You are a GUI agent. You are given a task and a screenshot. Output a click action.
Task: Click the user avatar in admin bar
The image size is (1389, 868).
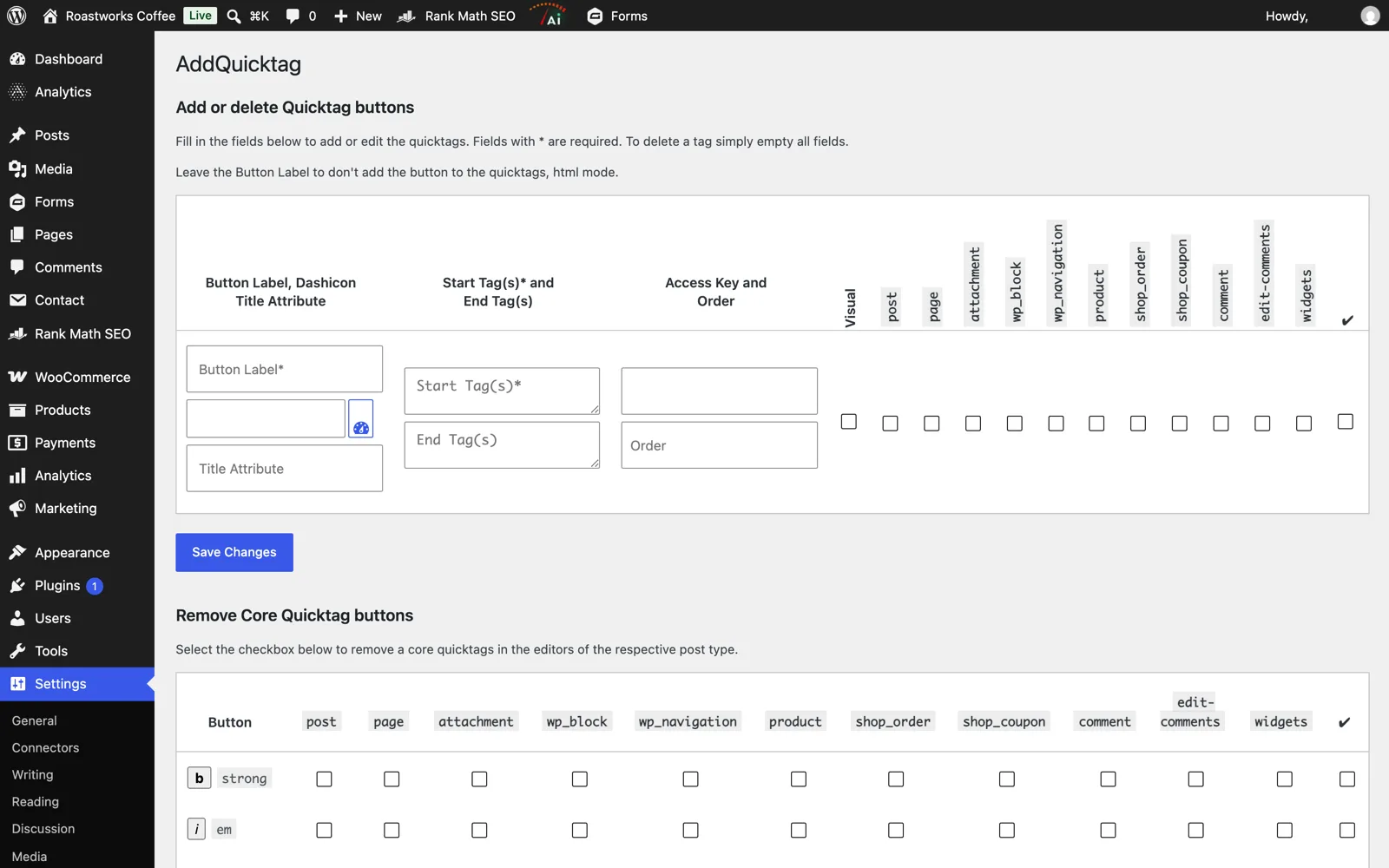[1370, 16]
